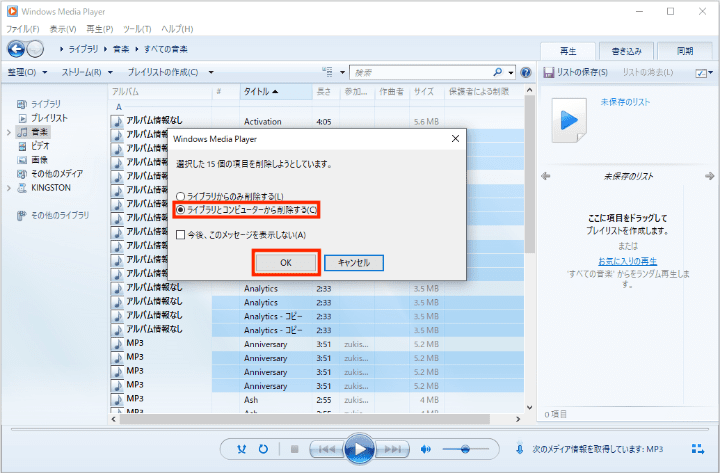Click the キャンセル button

coord(354,263)
